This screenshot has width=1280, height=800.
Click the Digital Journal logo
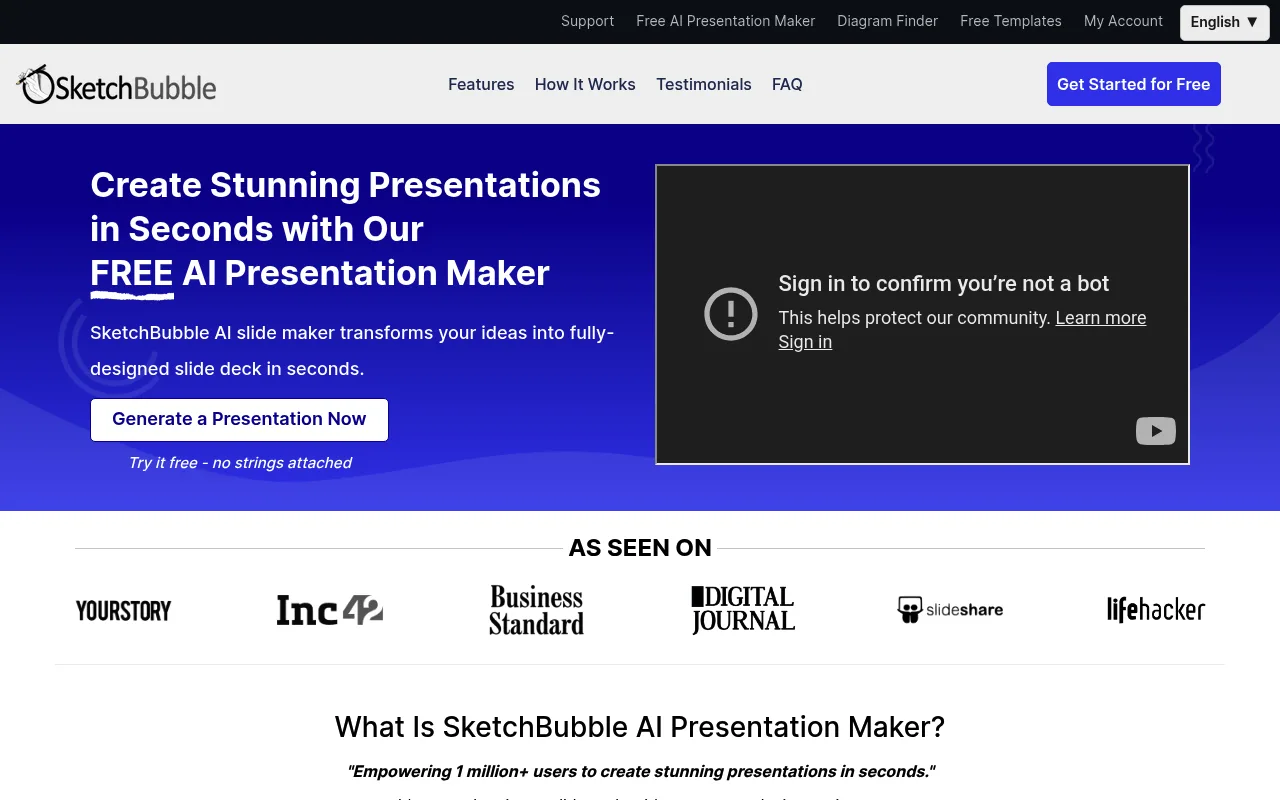point(743,610)
